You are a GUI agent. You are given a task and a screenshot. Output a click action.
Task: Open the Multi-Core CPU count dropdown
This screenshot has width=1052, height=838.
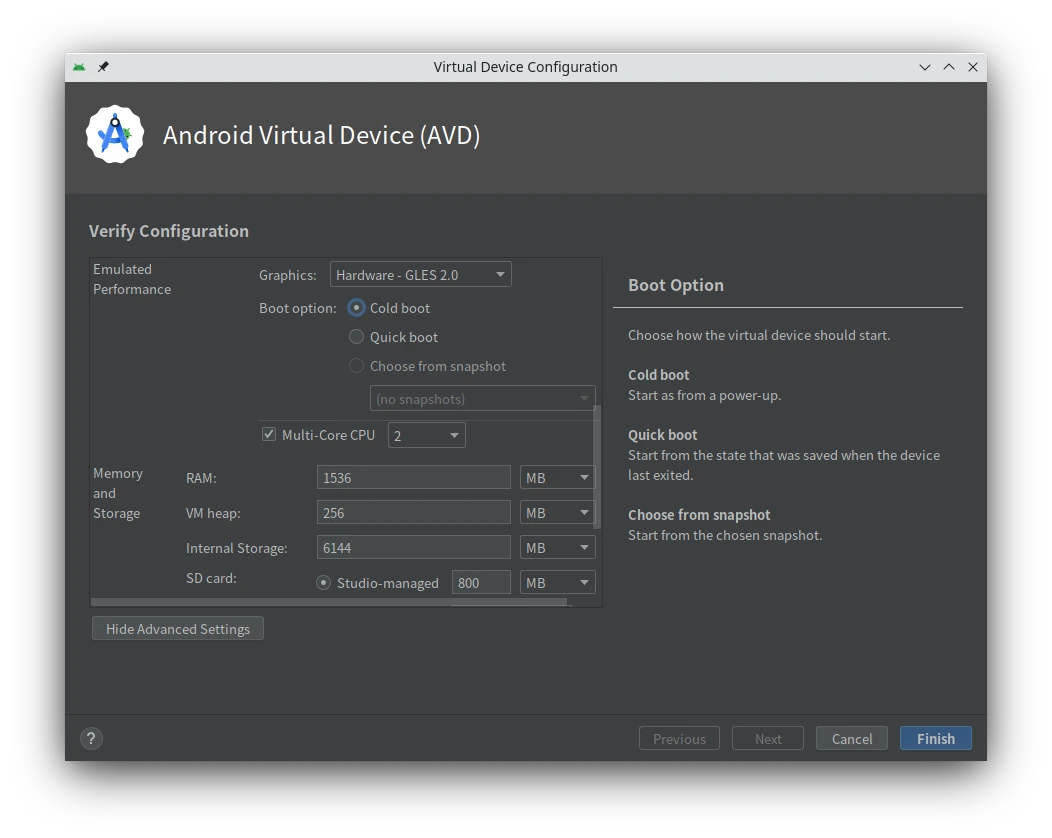tap(426, 436)
